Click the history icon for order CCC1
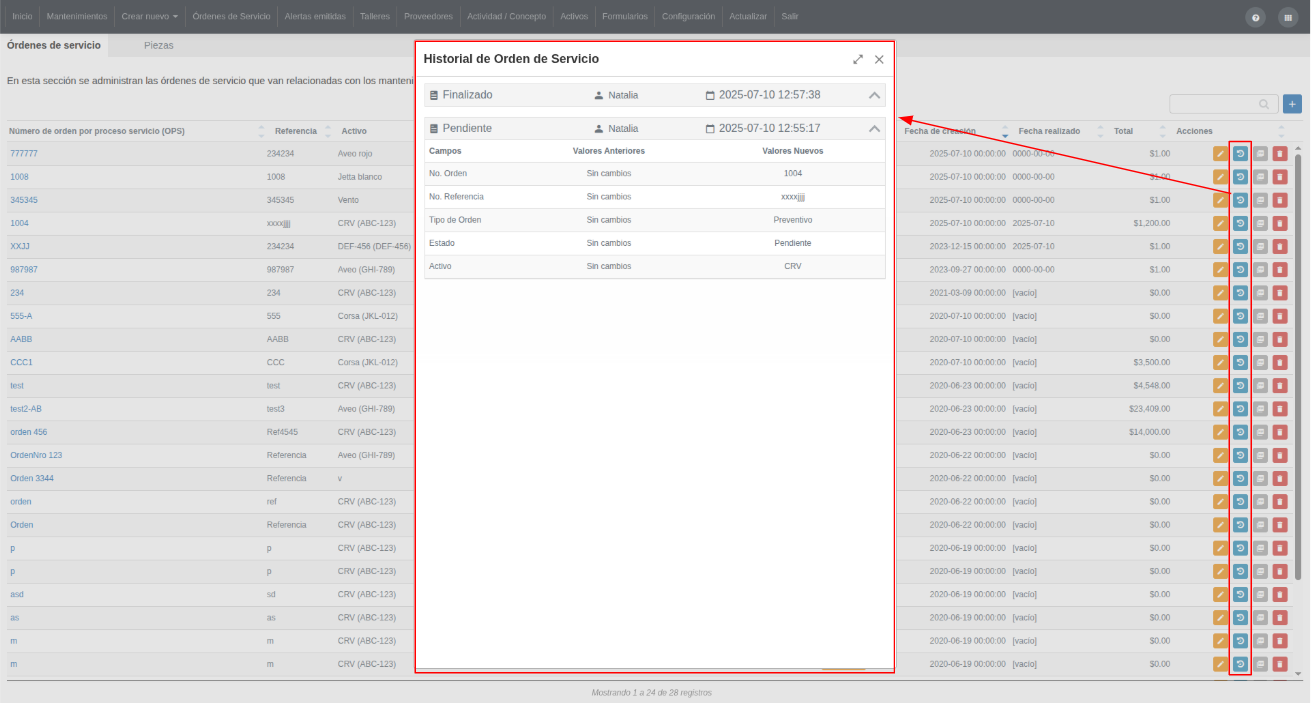Image resolution: width=1311 pixels, height=703 pixels. tap(1240, 362)
